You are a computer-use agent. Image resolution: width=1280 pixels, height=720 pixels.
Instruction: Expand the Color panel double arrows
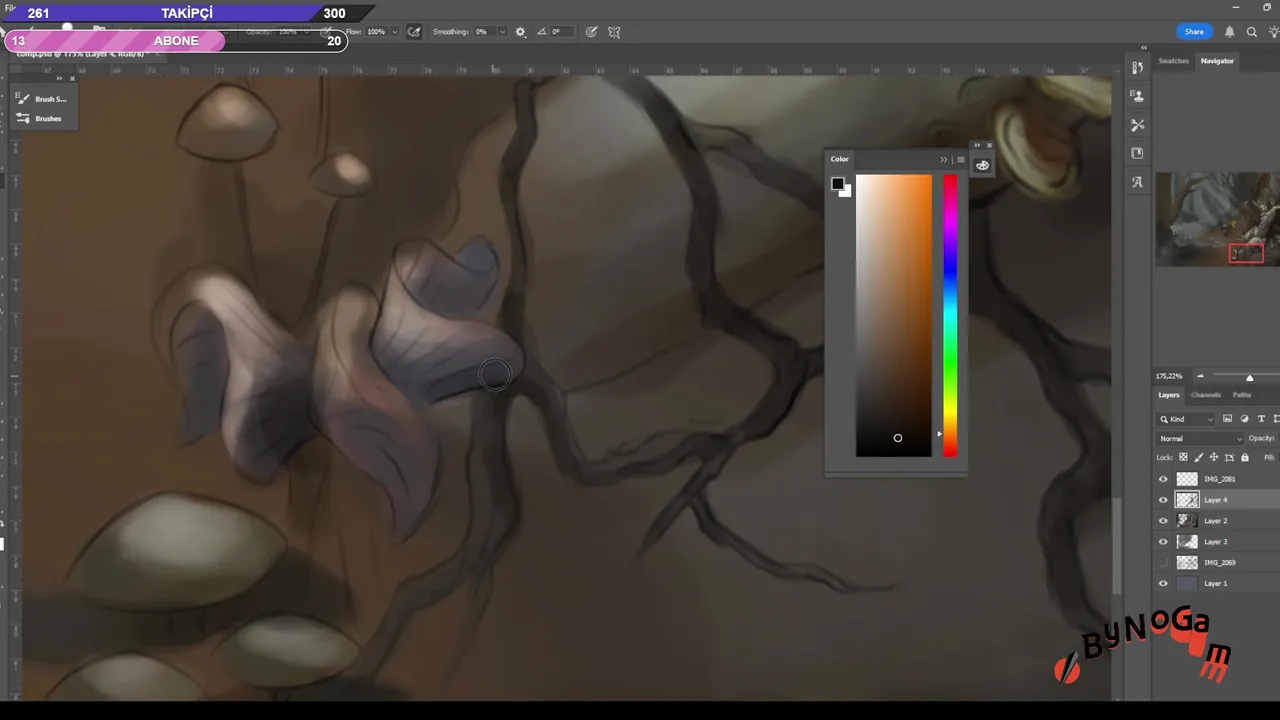(x=943, y=160)
